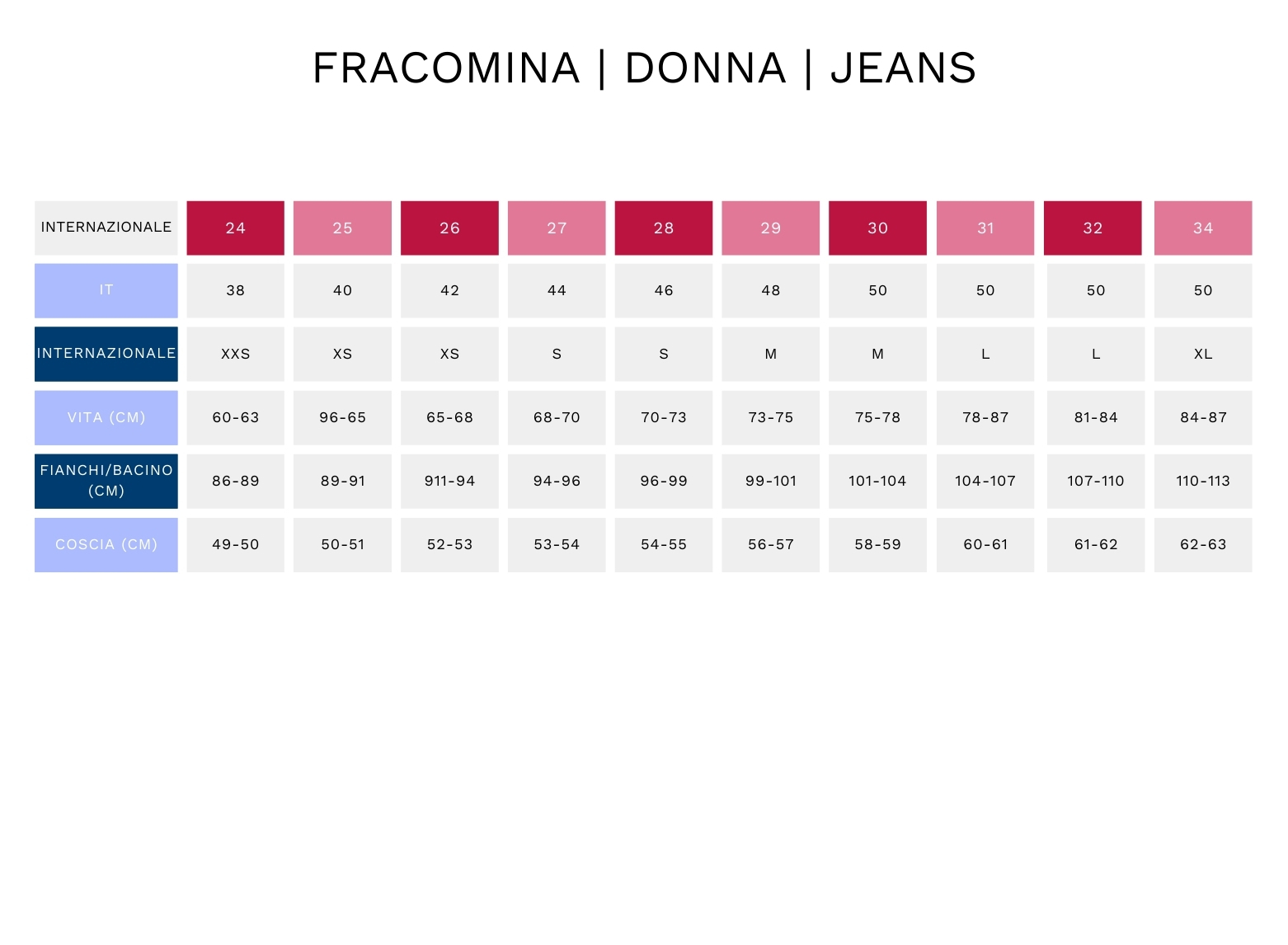Click the size 28 header cell
Image resolution: width=1288 pixels, height=945 pixels.
(x=664, y=228)
